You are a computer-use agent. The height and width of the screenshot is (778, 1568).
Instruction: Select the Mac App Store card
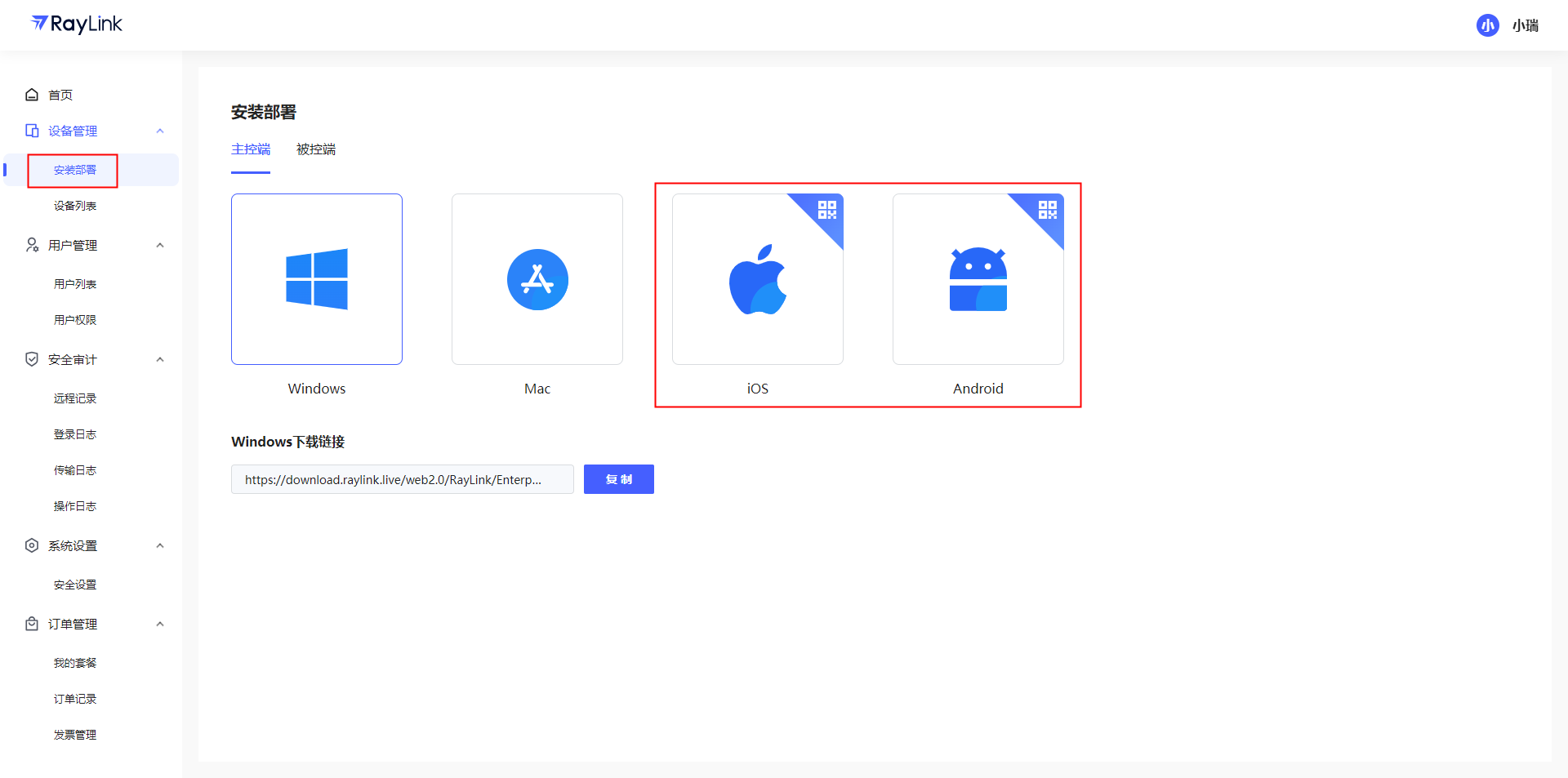point(537,279)
